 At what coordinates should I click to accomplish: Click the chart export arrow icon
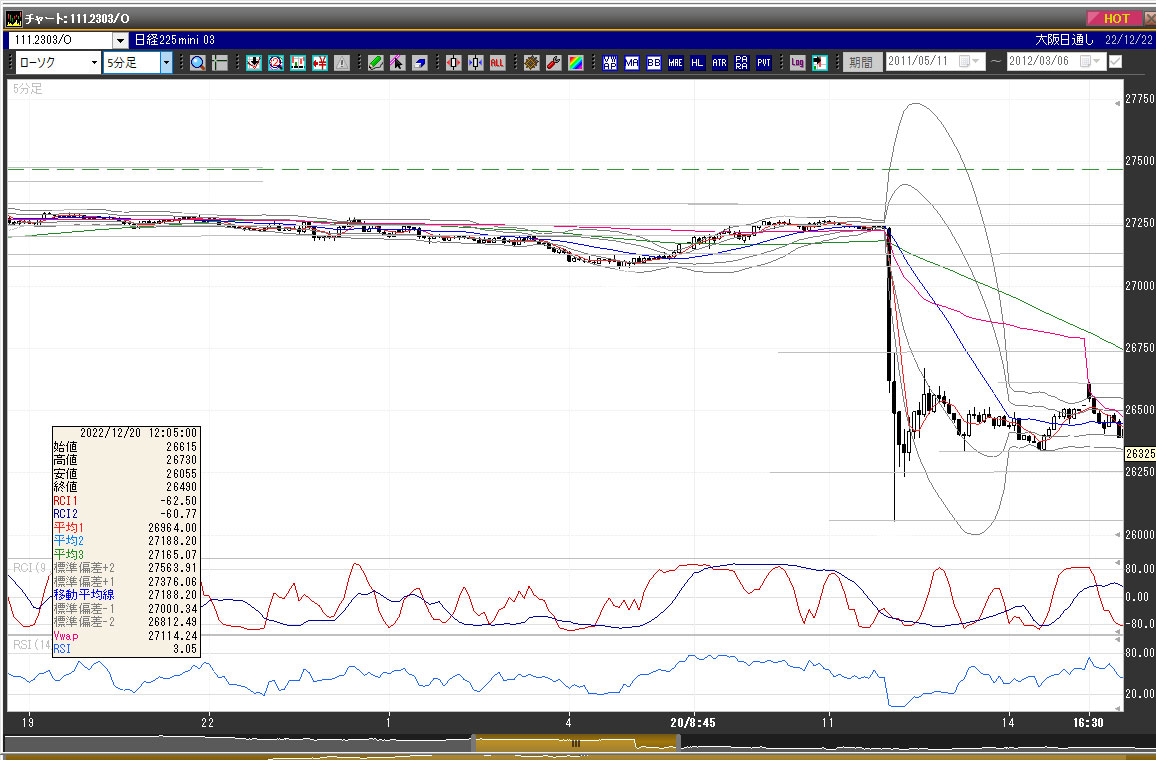tap(820, 63)
